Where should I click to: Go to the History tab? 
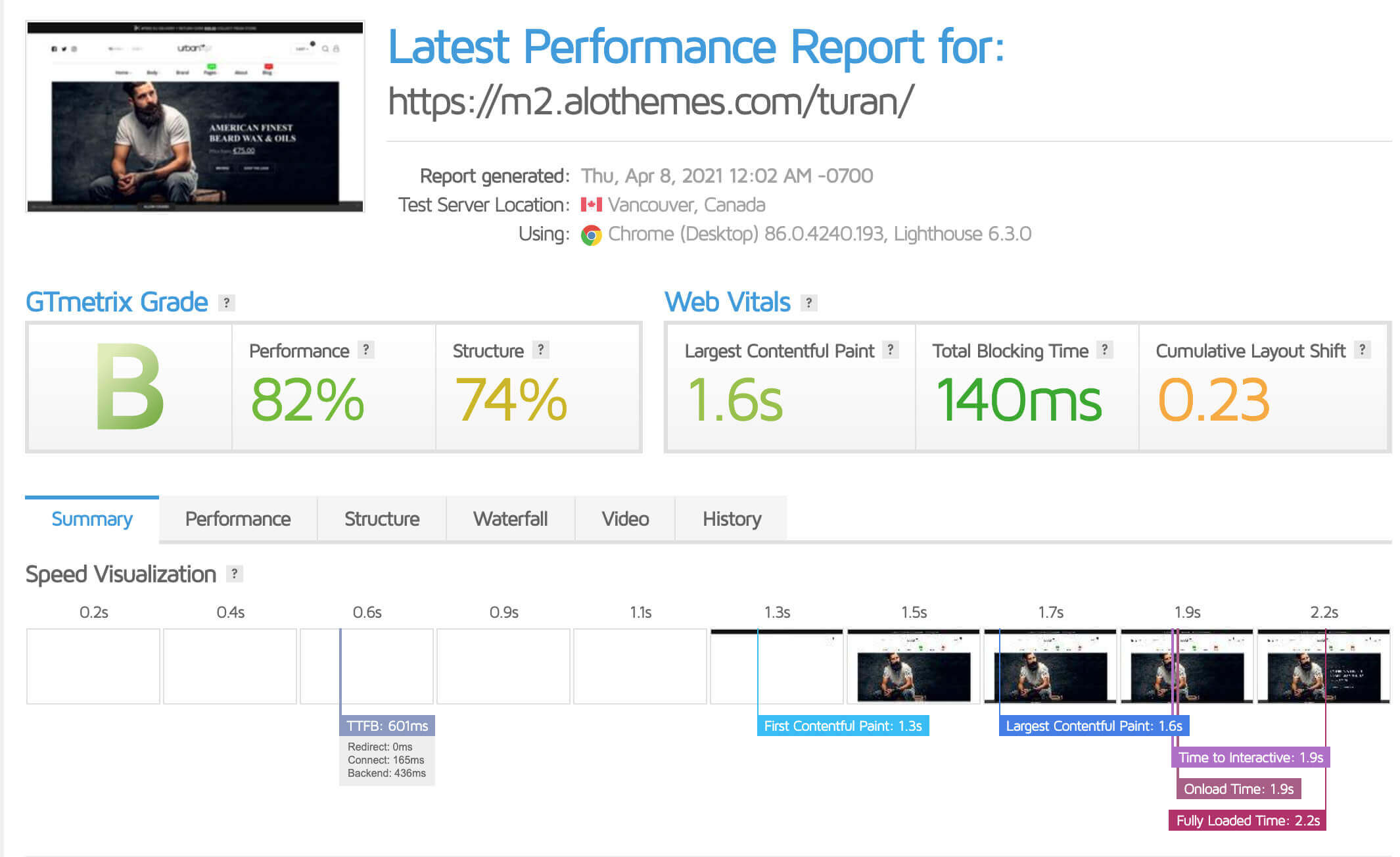[732, 519]
